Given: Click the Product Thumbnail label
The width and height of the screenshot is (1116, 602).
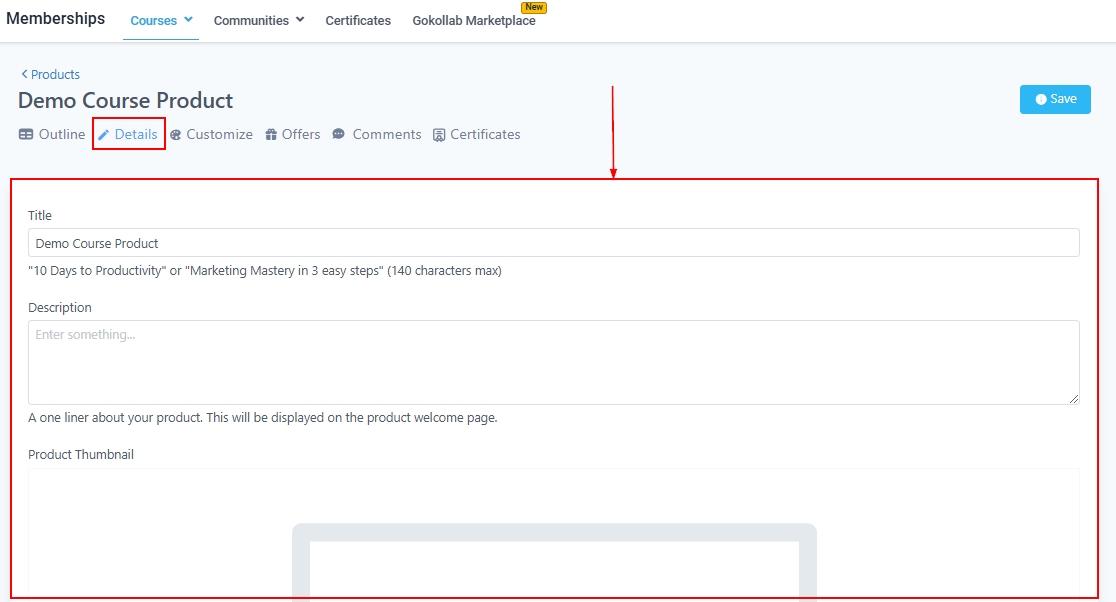Looking at the screenshot, I should [x=81, y=455].
